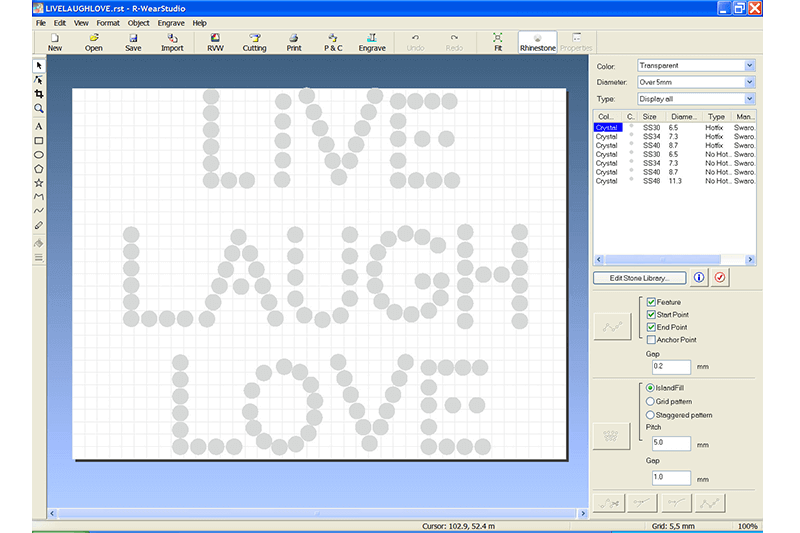Select the Text tool in left toolbar
The width and height of the screenshot is (800, 533).
point(39,127)
